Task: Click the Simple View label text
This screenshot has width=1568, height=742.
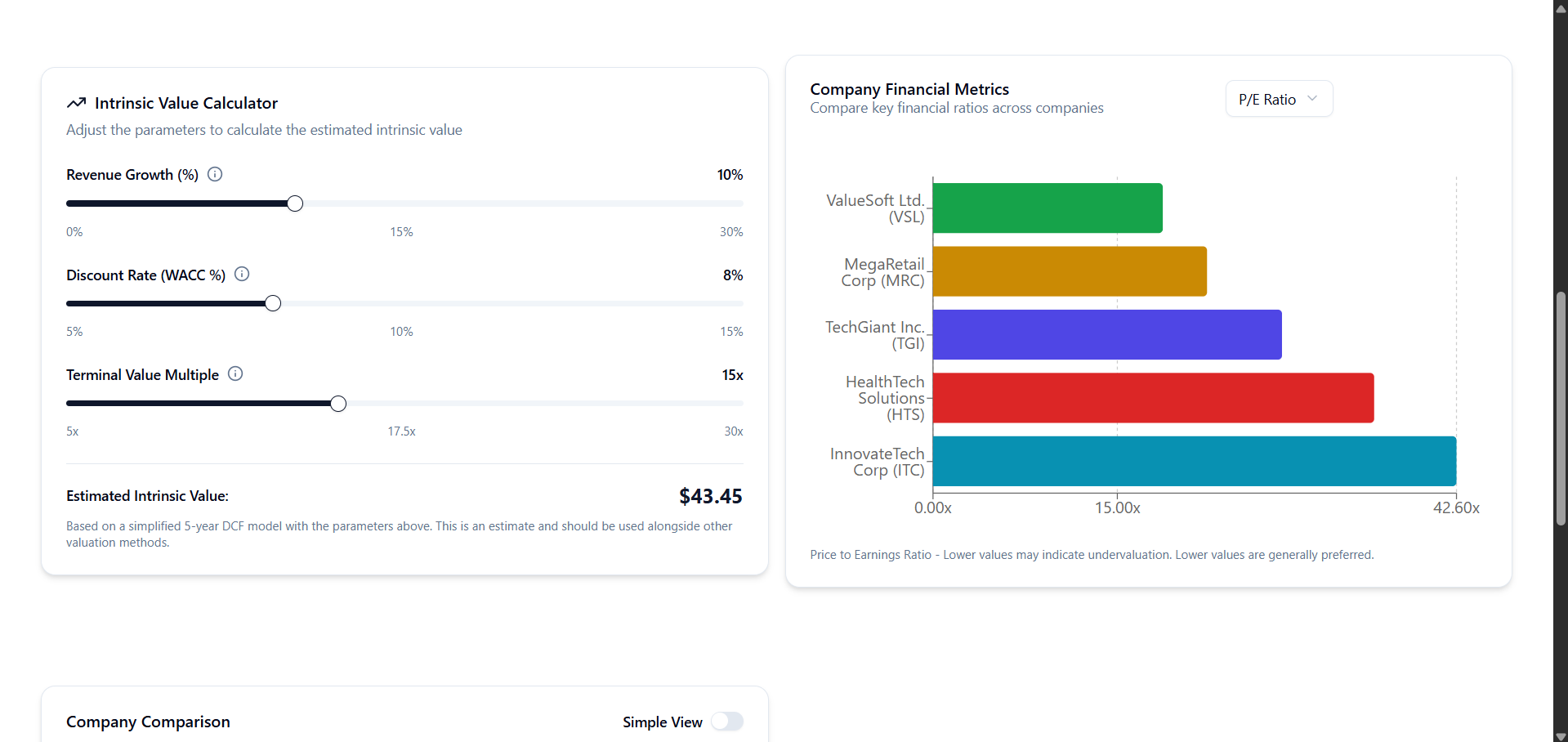Action: (662, 722)
